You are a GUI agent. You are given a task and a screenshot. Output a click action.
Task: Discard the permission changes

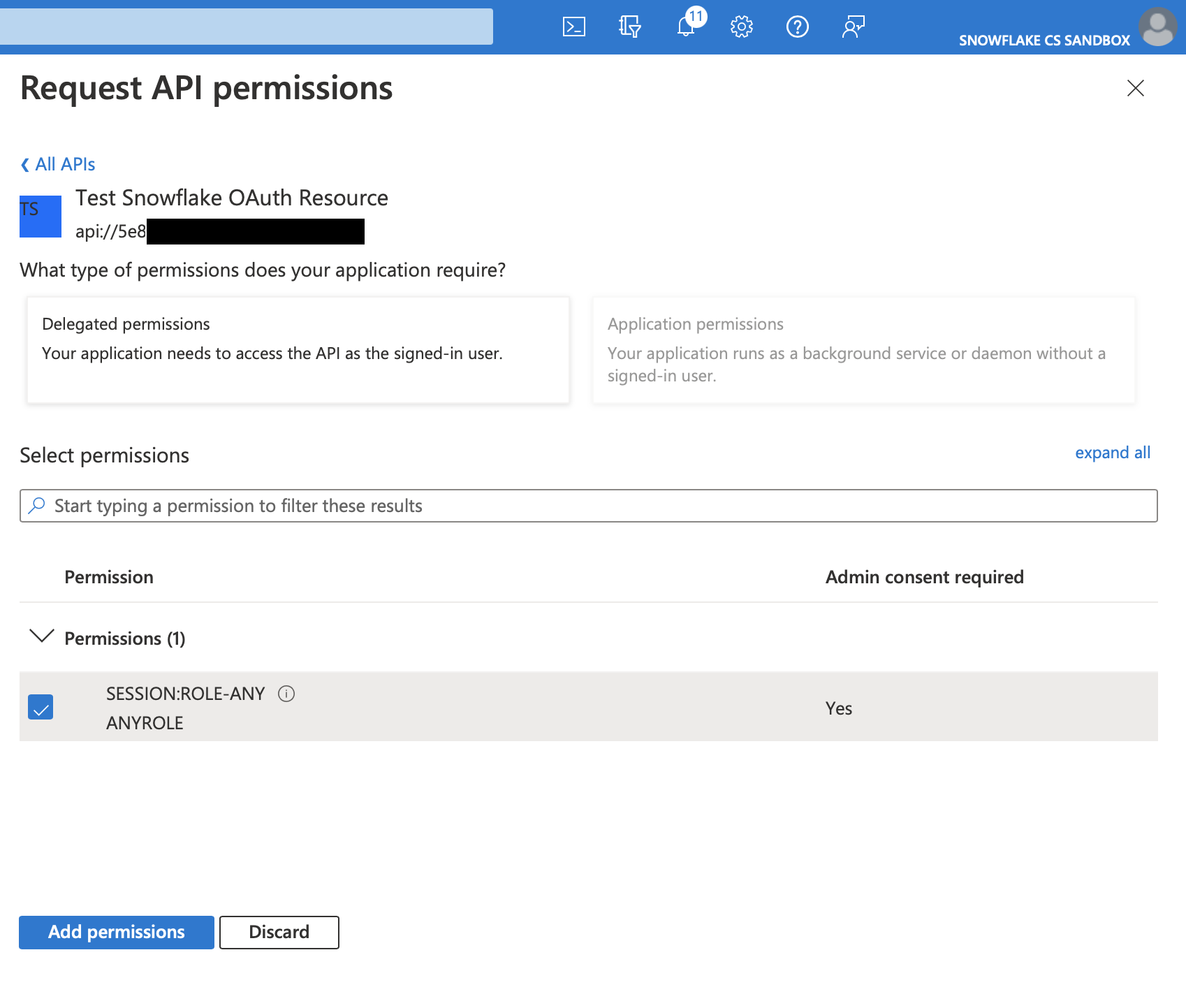(279, 932)
